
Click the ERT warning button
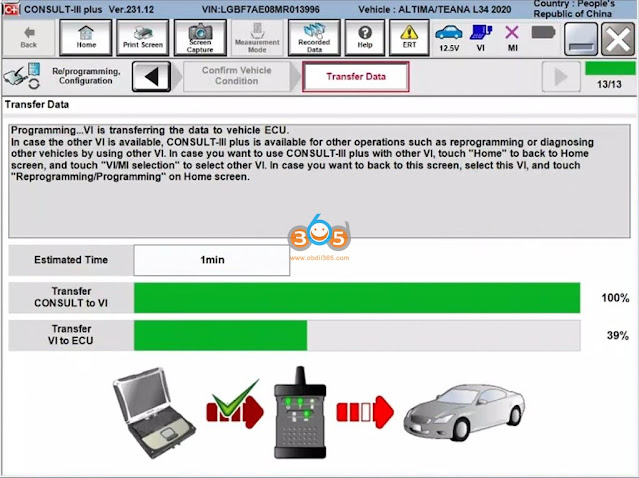(x=409, y=37)
